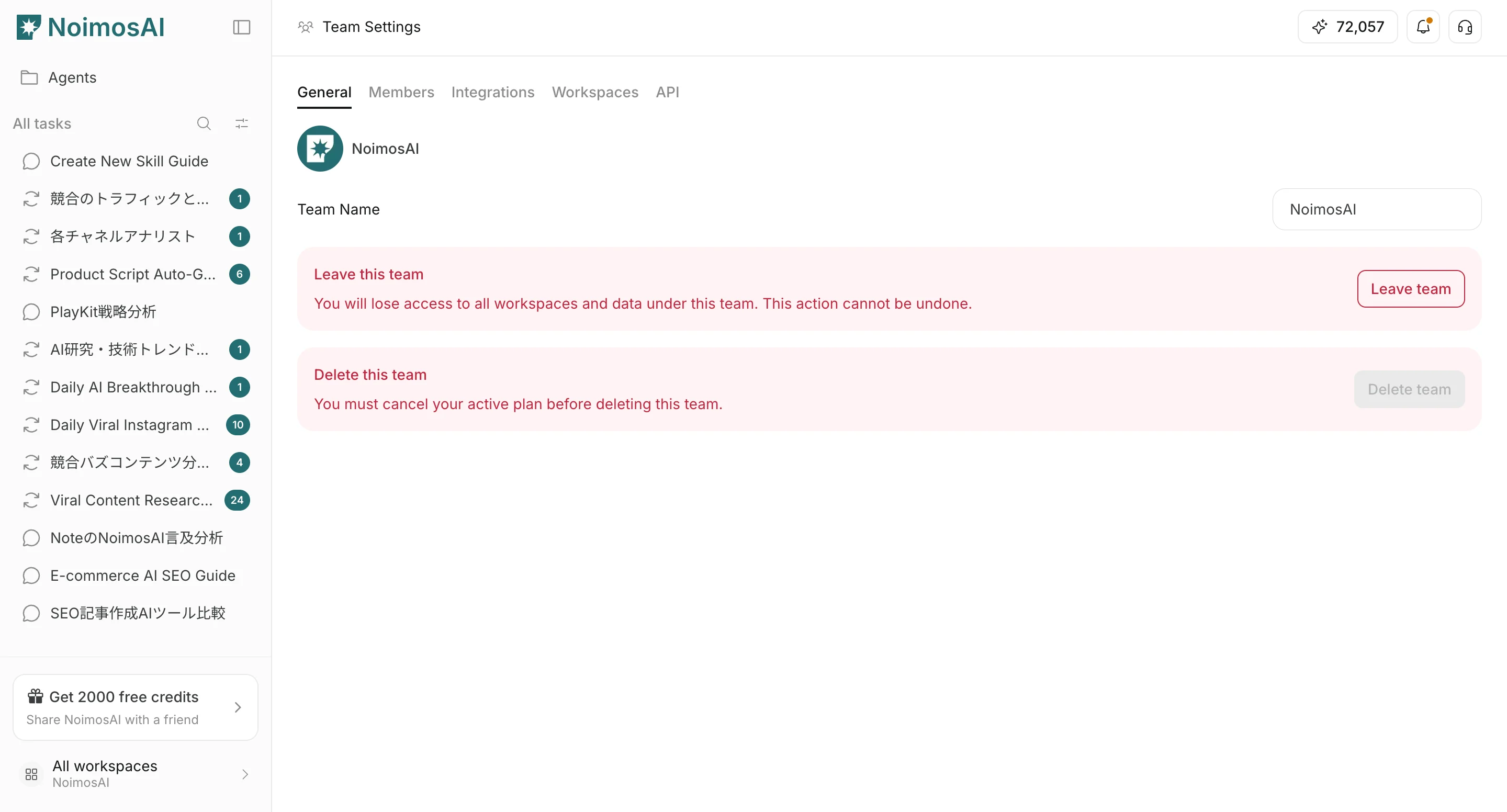Click badge 4 on 競合バズコンテンツ分
This screenshot has height=812, width=1507.
(239, 463)
